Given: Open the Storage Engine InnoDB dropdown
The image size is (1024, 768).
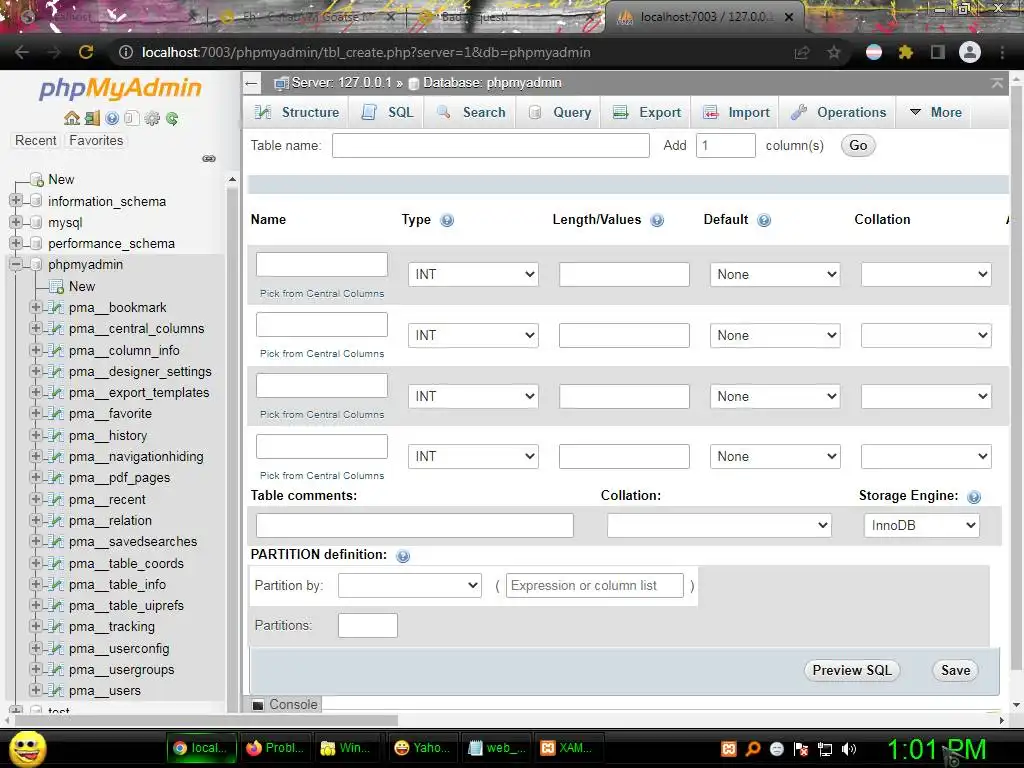Looking at the screenshot, I should pos(921,525).
